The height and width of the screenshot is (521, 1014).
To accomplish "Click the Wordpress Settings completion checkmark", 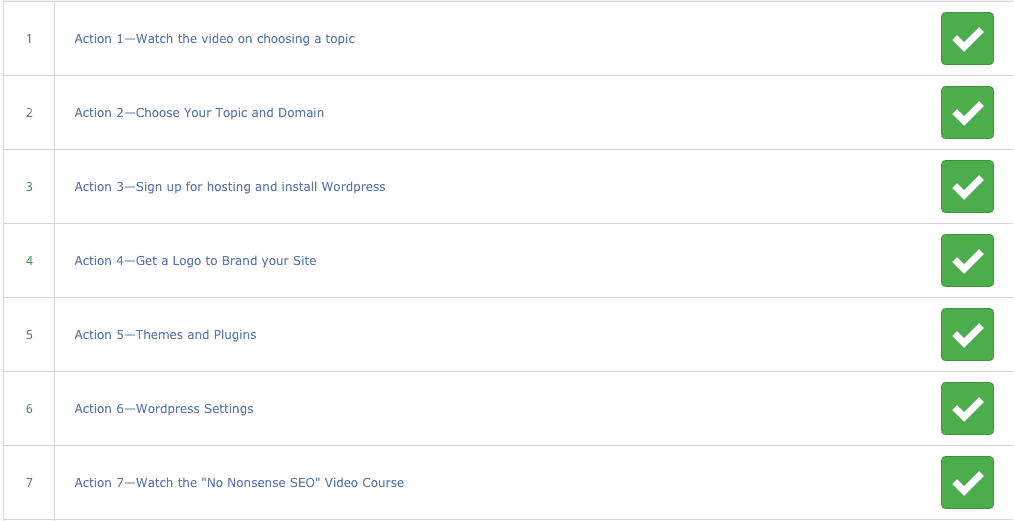I will [x=967, y=409].
